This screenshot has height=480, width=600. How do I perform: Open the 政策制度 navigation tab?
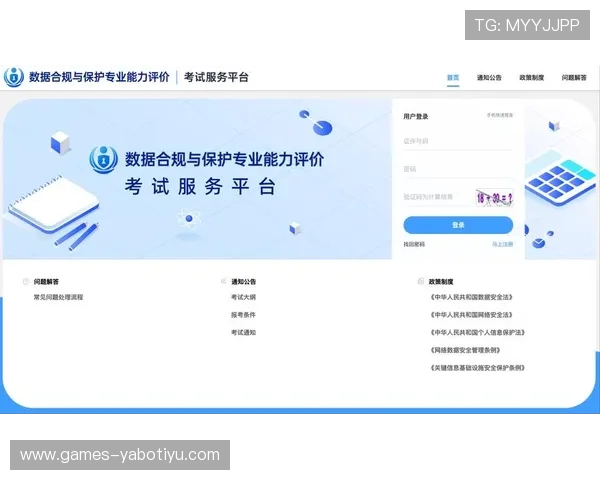point(532,78)
